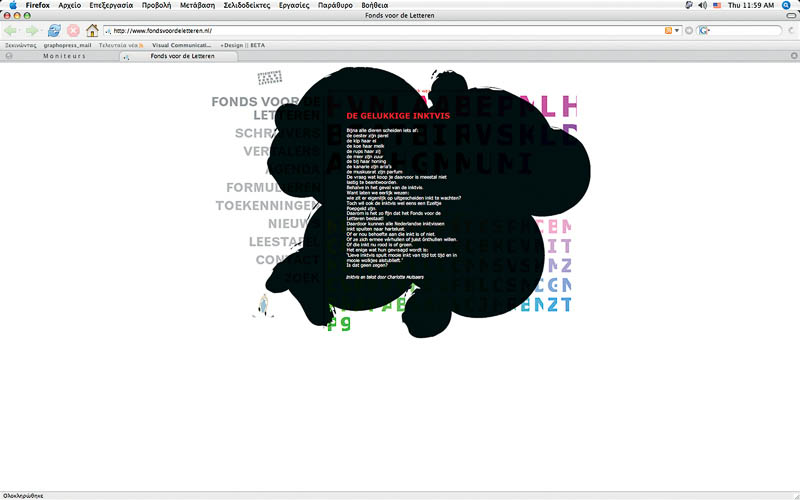Click the Ολοκληρώθηκε status bar text
Image resolution: width=800 pixels, height=500 pixels.
pyautogui.click(x=23, y=495)
